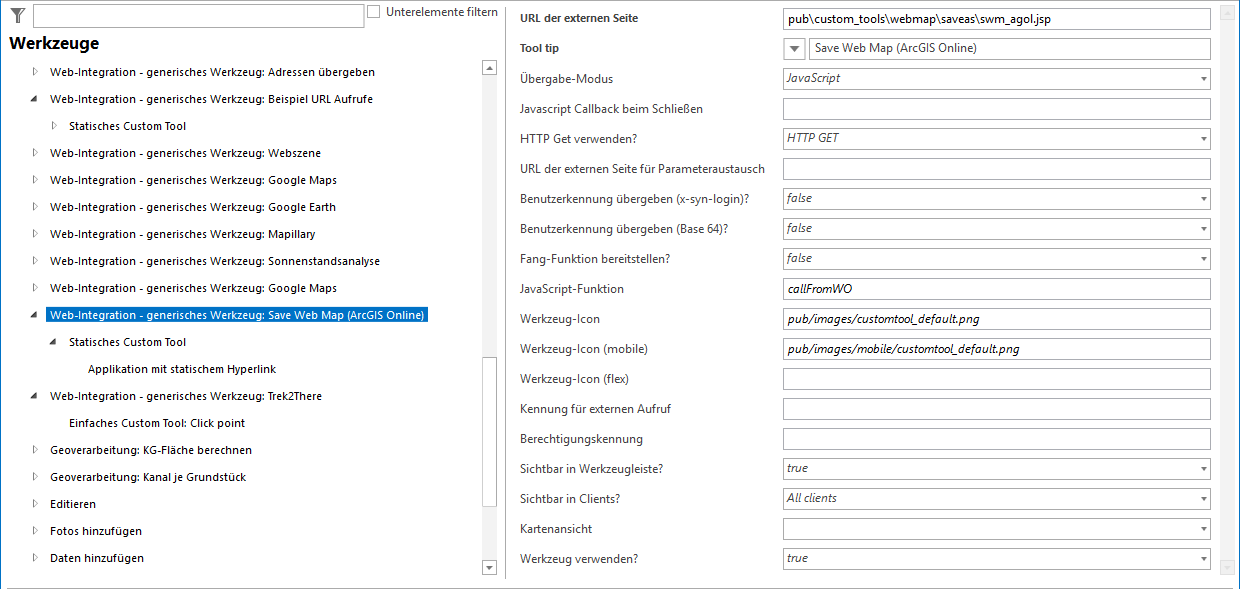Select the "Google Earth" web integration tool
The image size is (1240, 589).
click(x=190, y=206)
